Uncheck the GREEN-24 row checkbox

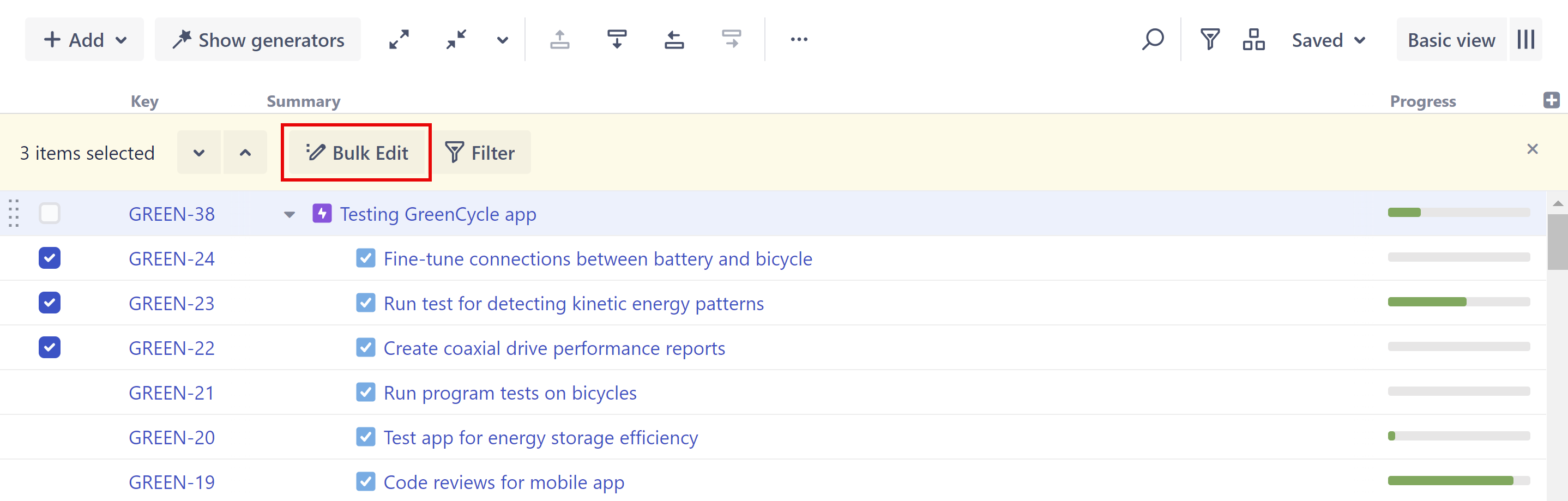click(x=49, y=258)
